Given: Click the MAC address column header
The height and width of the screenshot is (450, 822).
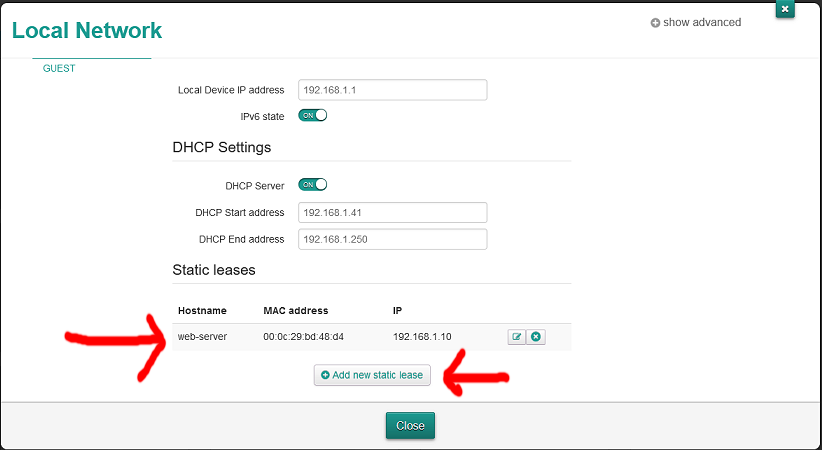Looking at the screenshot, I should pyautogui.click(x=295, y=311).
